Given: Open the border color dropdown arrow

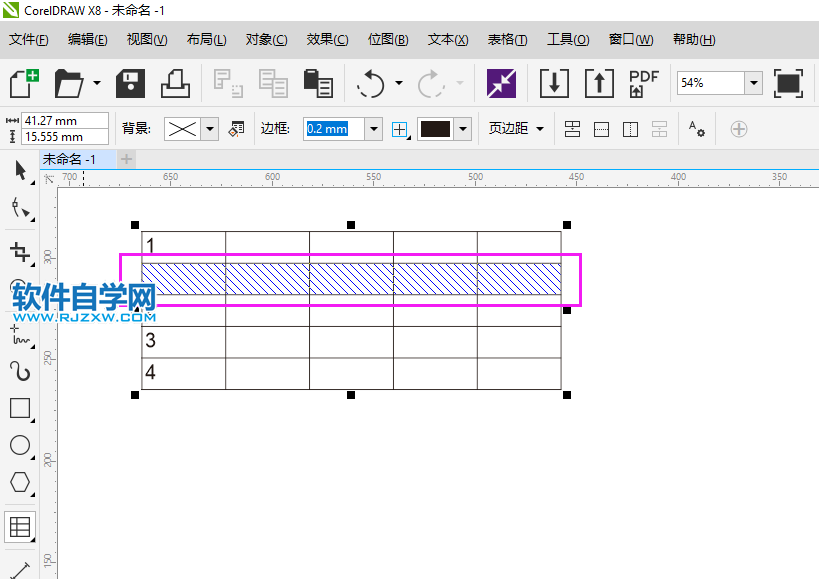Looking at the screenshot, I should tap(463, 129).
